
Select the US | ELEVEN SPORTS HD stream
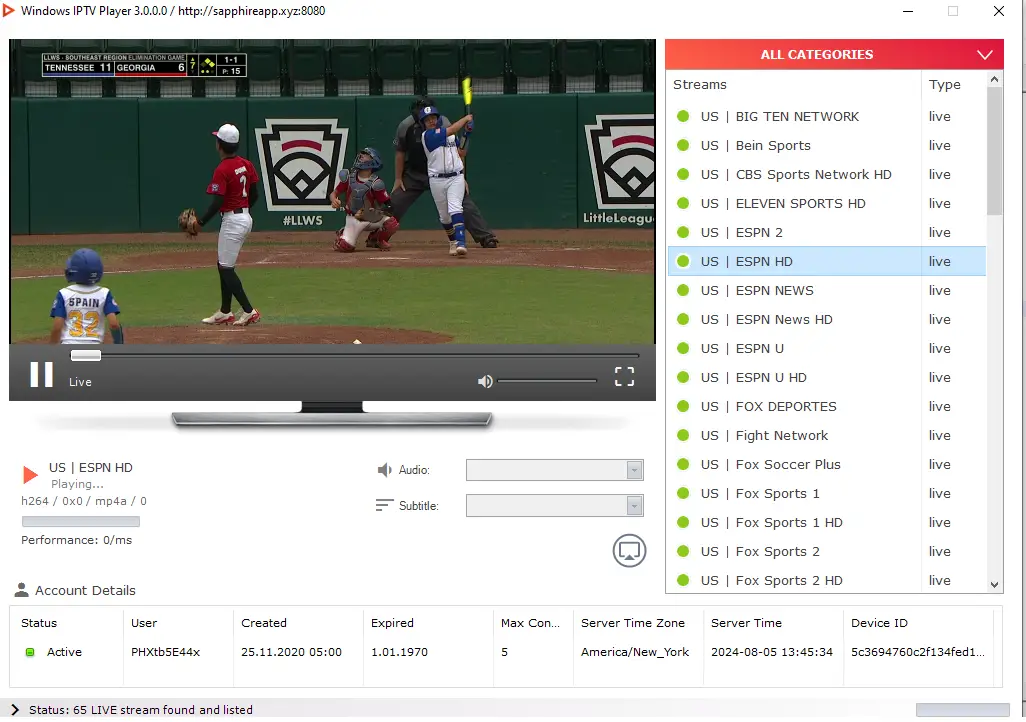[826, 203]
